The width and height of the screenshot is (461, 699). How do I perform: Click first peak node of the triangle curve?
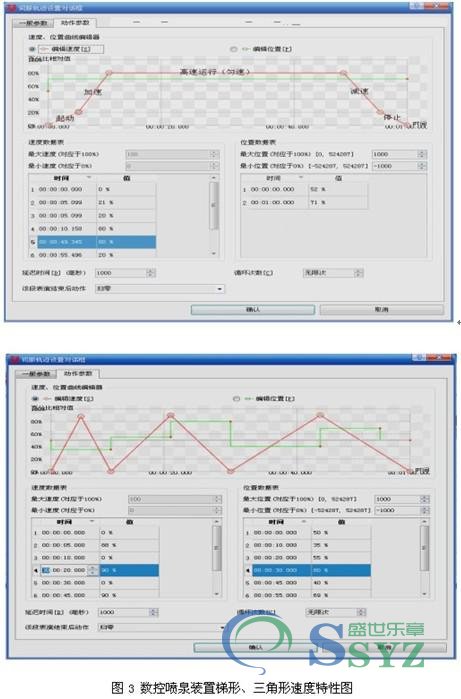[81, 416]
